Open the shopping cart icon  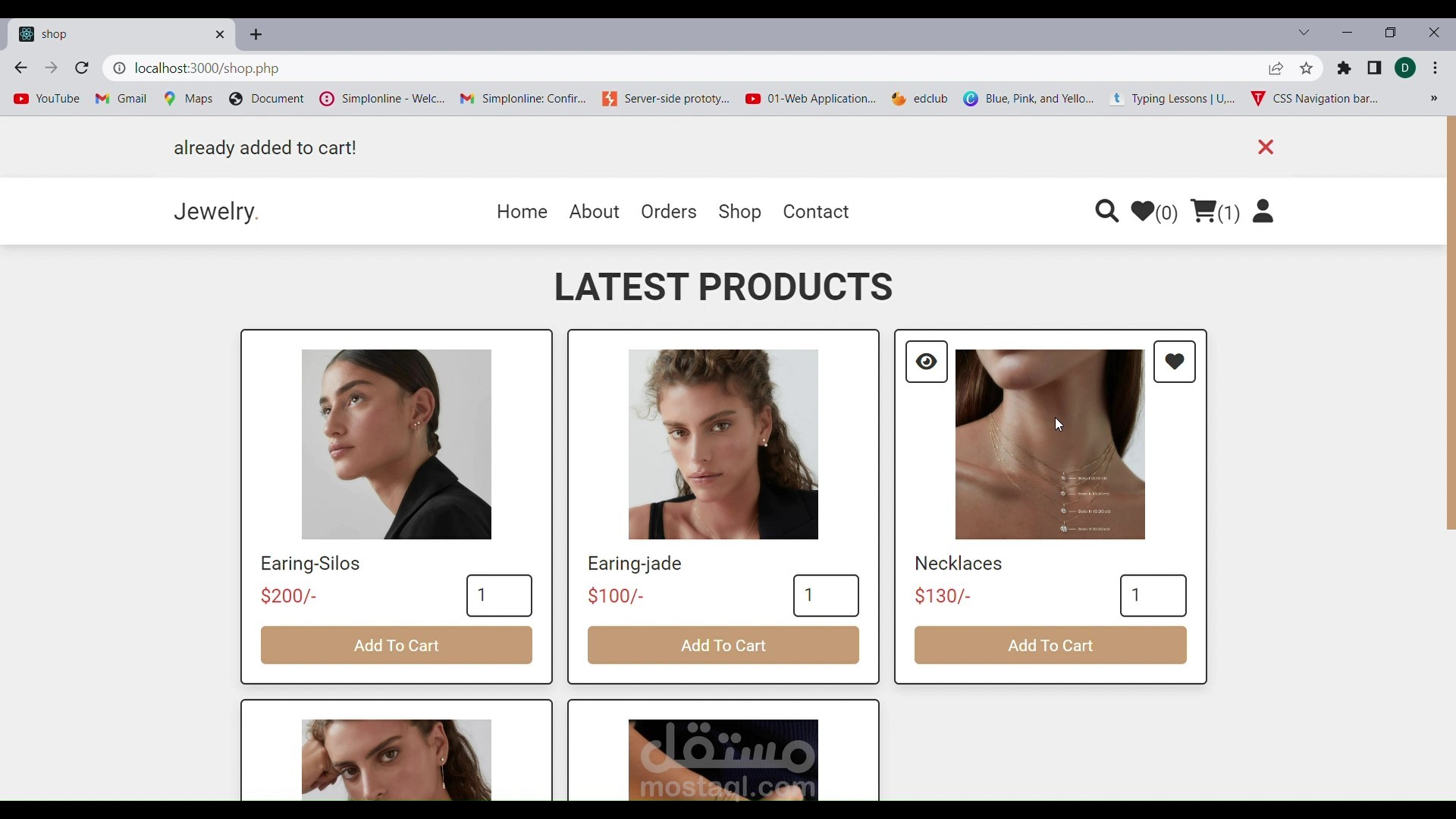point(1204,212)
